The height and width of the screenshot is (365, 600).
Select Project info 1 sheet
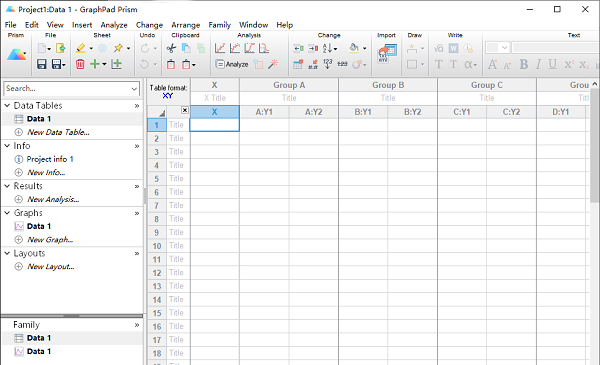(x=50, y=159)
